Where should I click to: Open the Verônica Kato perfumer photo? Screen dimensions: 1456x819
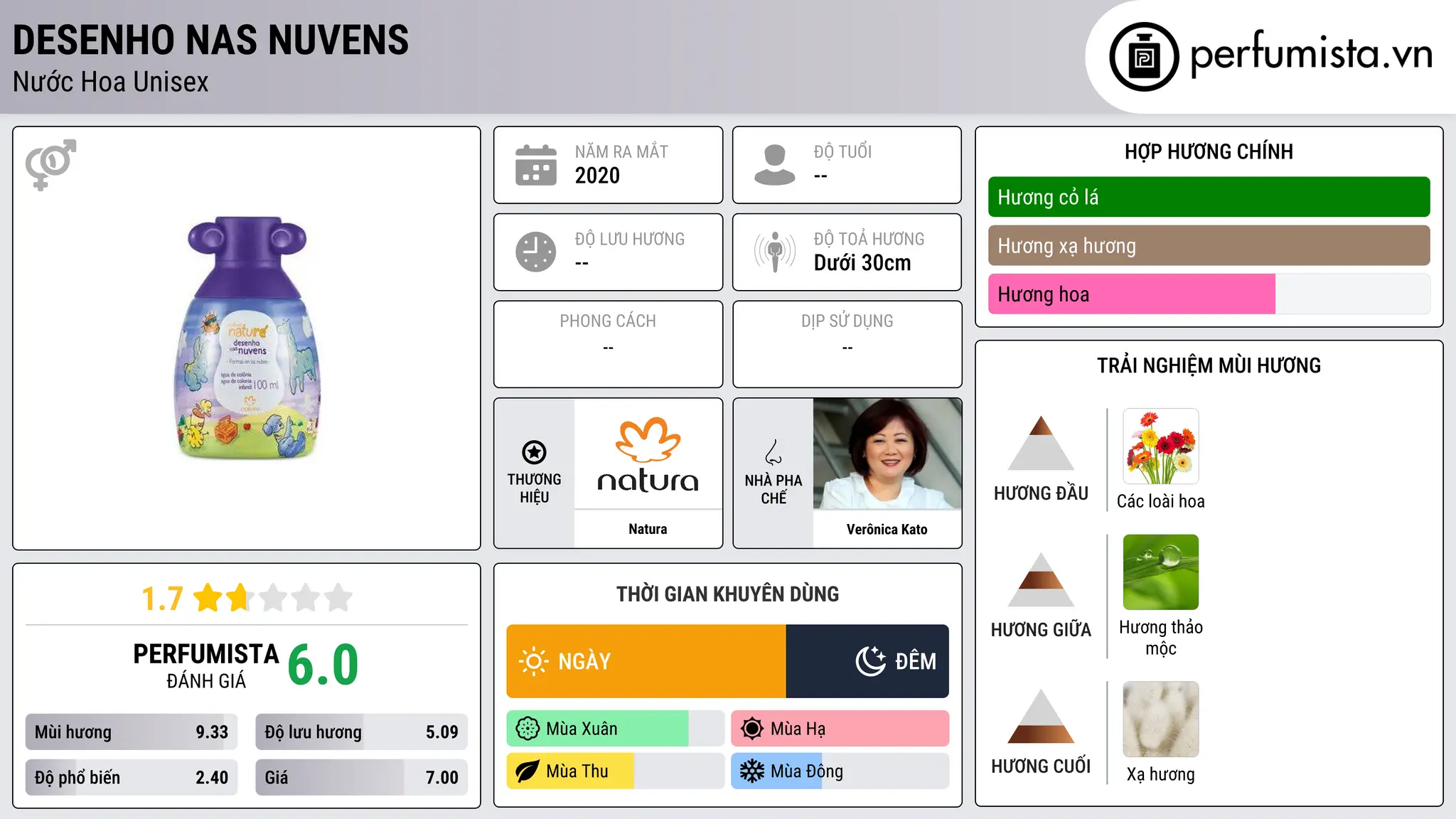[887, 454]
